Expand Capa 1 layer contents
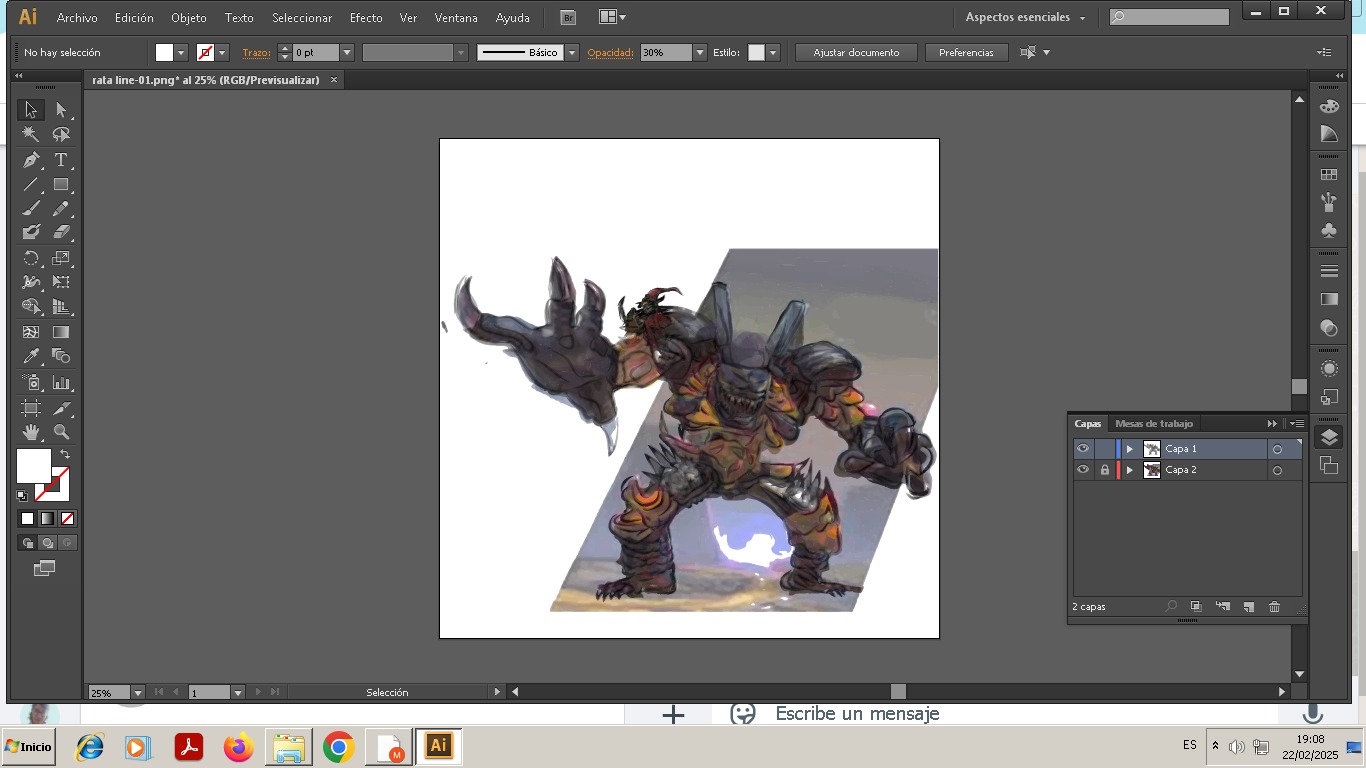Viewport: 1366px width, 768px height. pos(1130,449)
